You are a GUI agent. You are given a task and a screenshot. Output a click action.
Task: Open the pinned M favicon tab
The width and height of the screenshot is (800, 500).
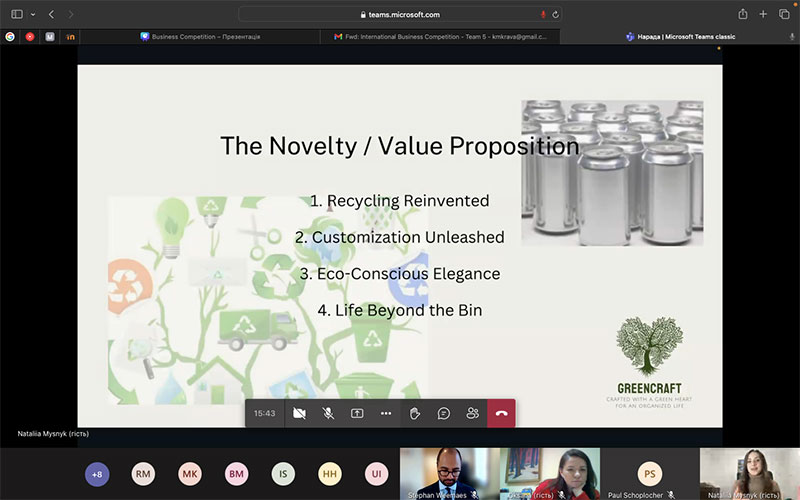pyautogui.click(x=49, y=37)
